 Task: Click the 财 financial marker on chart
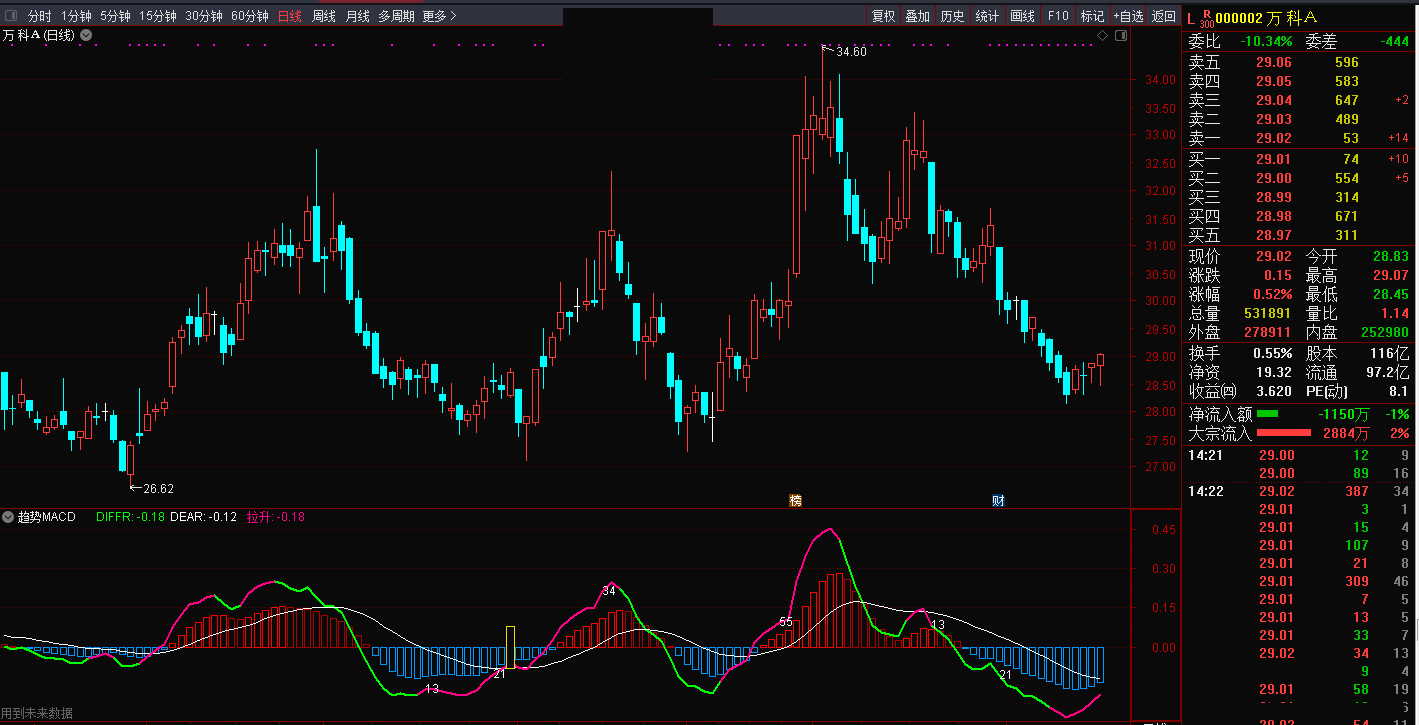point(998,501)
